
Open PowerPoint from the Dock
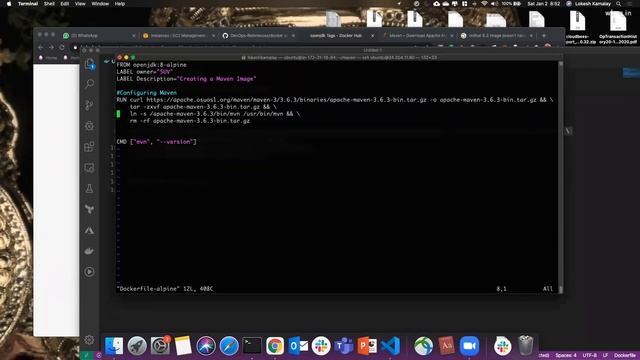[367, 346]
